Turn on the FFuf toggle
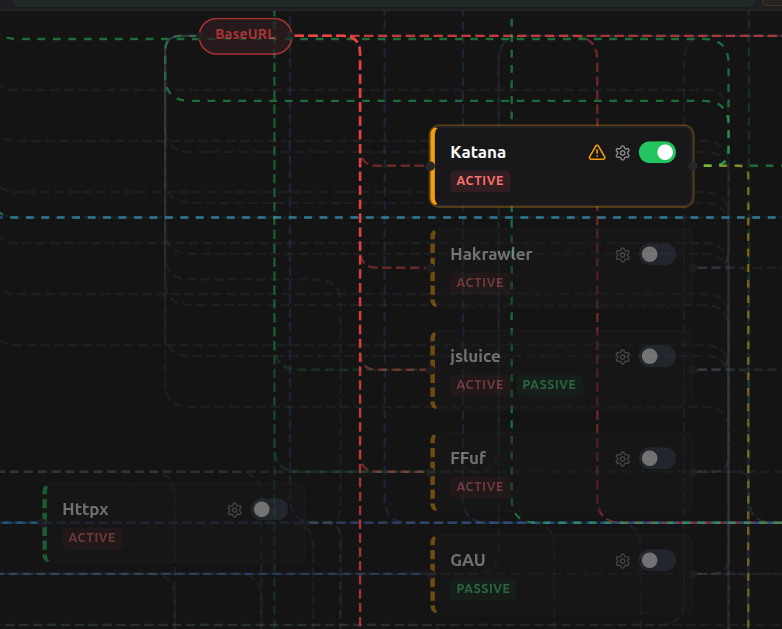 pos(657,458)
